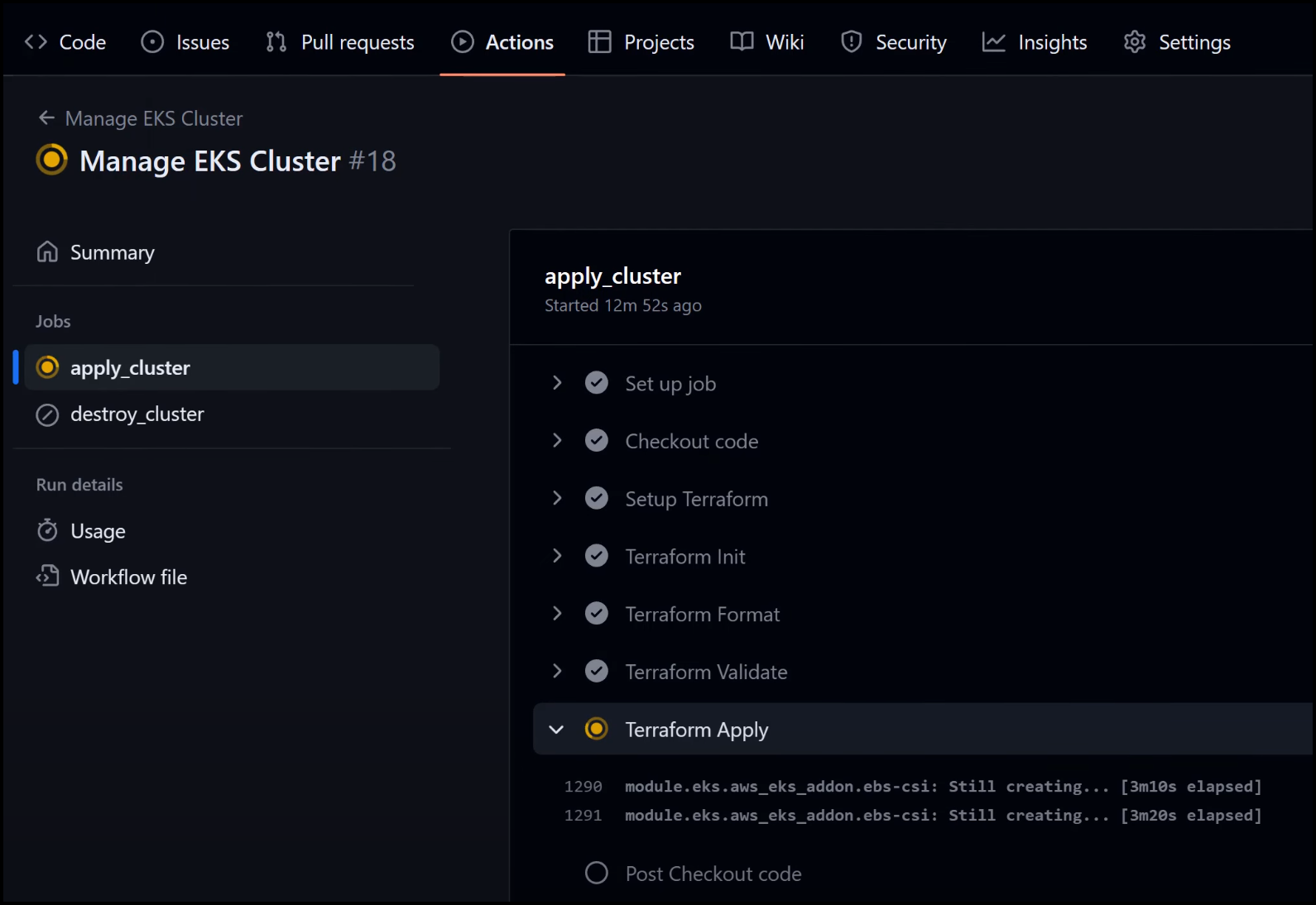Viewport: 1316px width, 905px height.
Task: Click the Settings gear icon
Action: [x=1135, y=41]
